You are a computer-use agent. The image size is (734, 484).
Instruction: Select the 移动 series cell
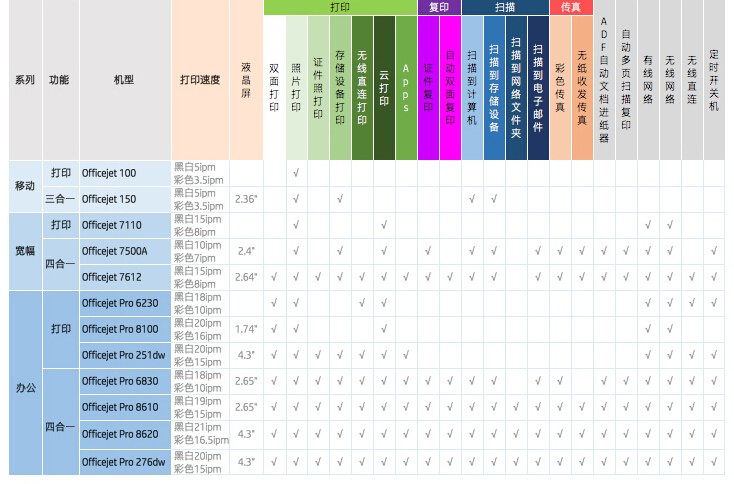click(x=25, y=186)
